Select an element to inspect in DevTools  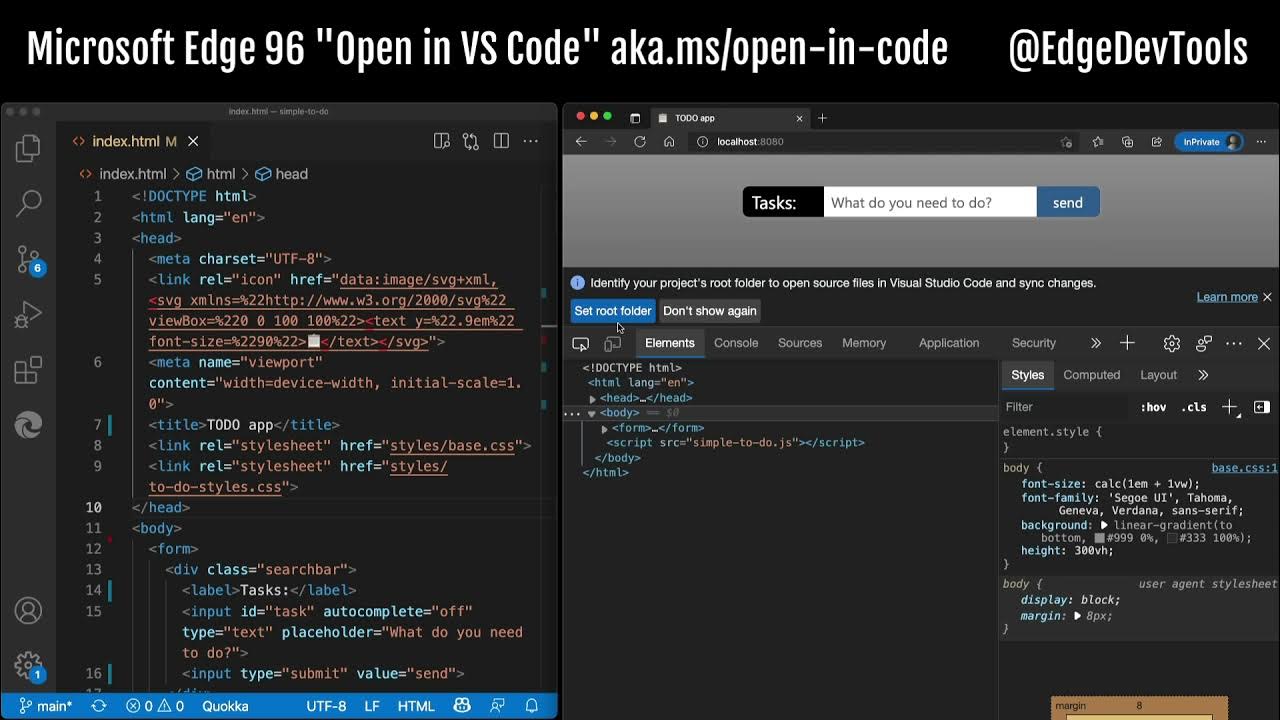tap(580, 343)
